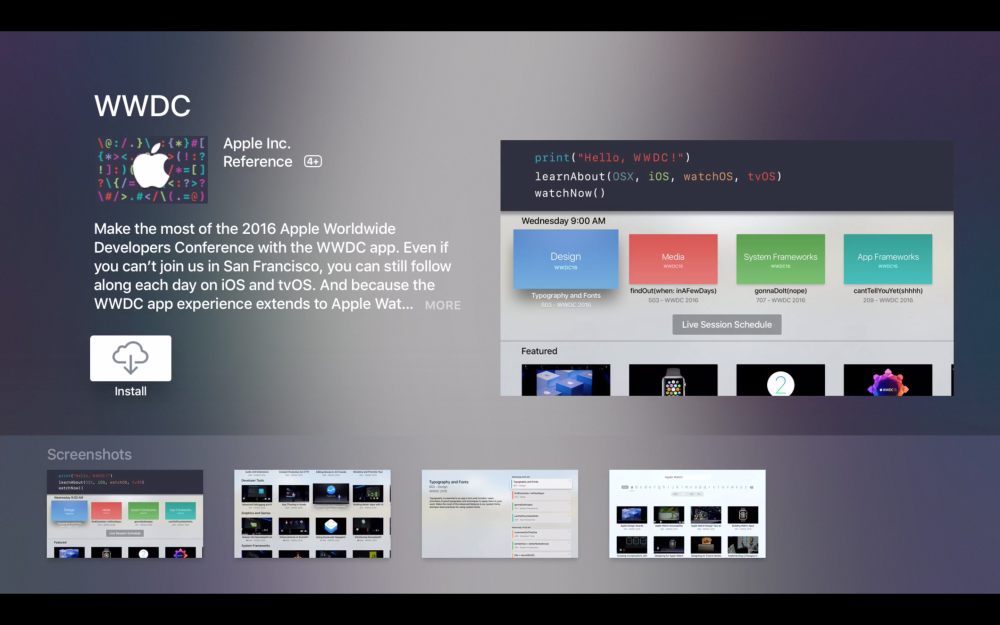The image size is (1000, 625).
Task: Click the number 2 circle thumbnail in large preview
Action: 780,380
